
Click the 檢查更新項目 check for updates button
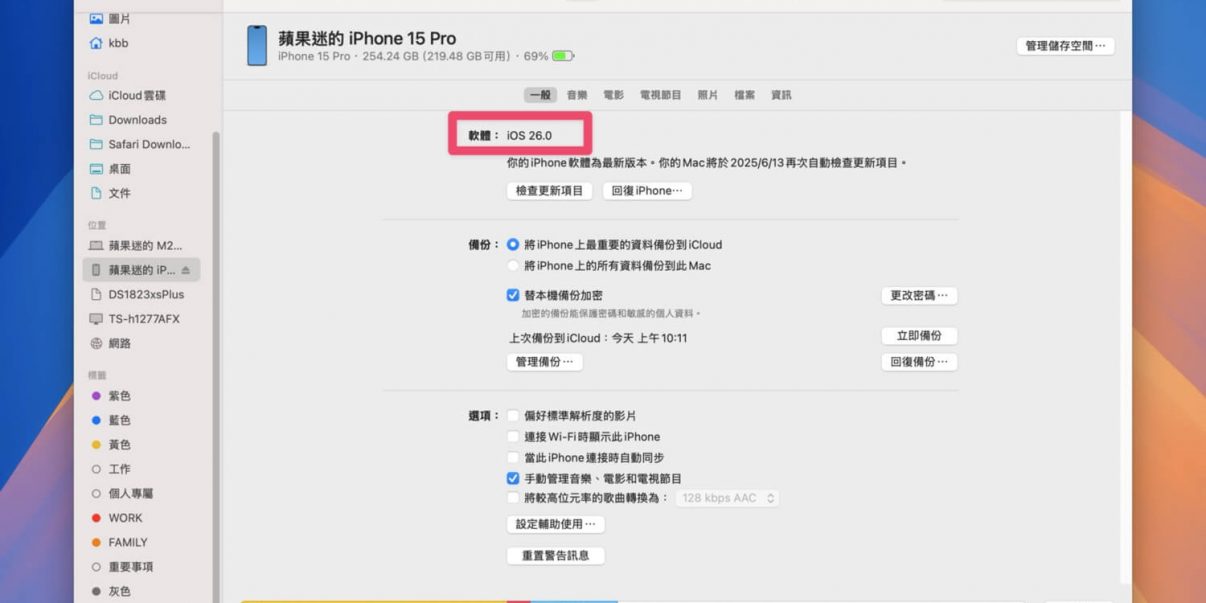pos(549,191)
